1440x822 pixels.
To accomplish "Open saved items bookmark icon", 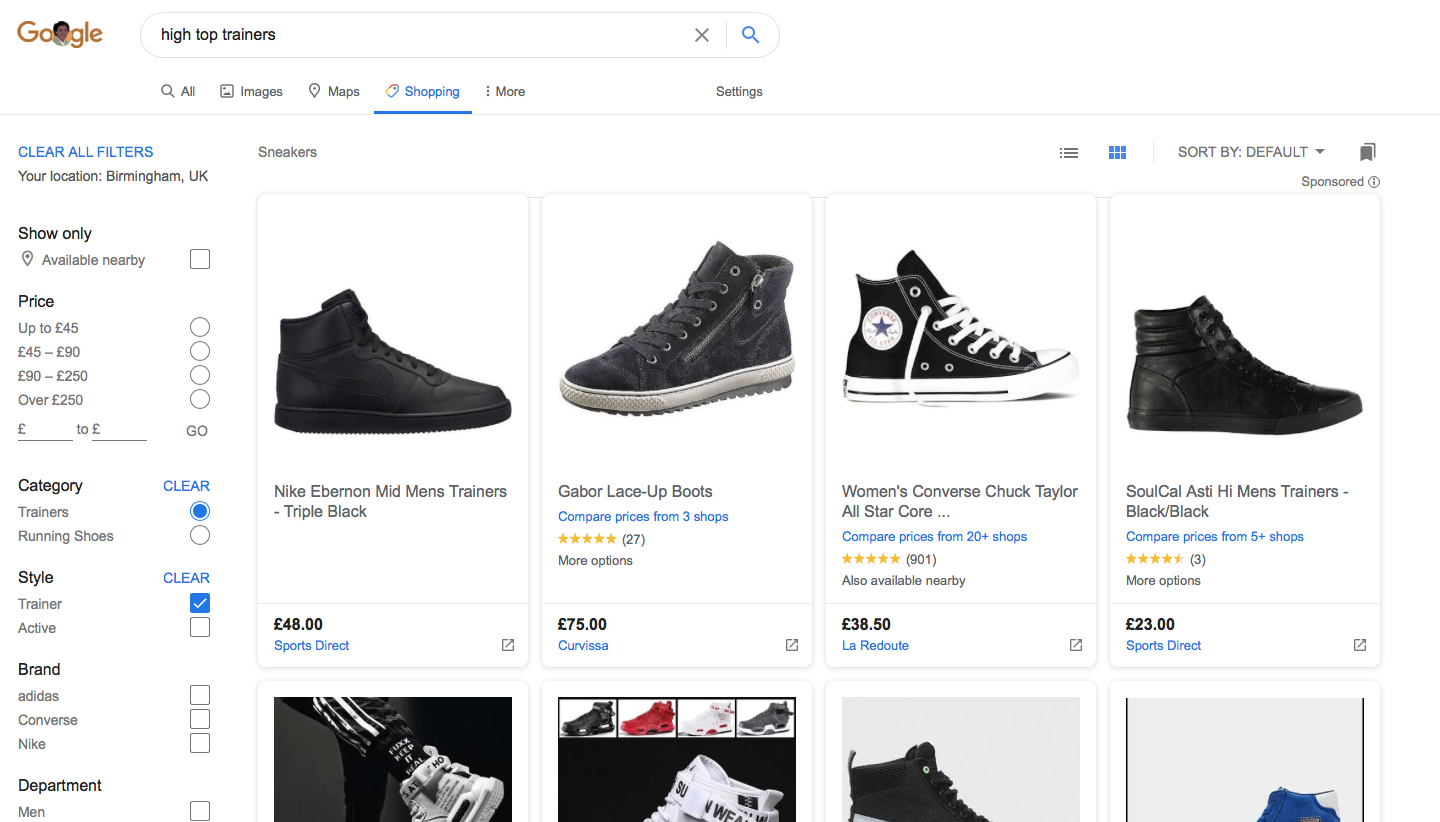I will [1368, 152].
